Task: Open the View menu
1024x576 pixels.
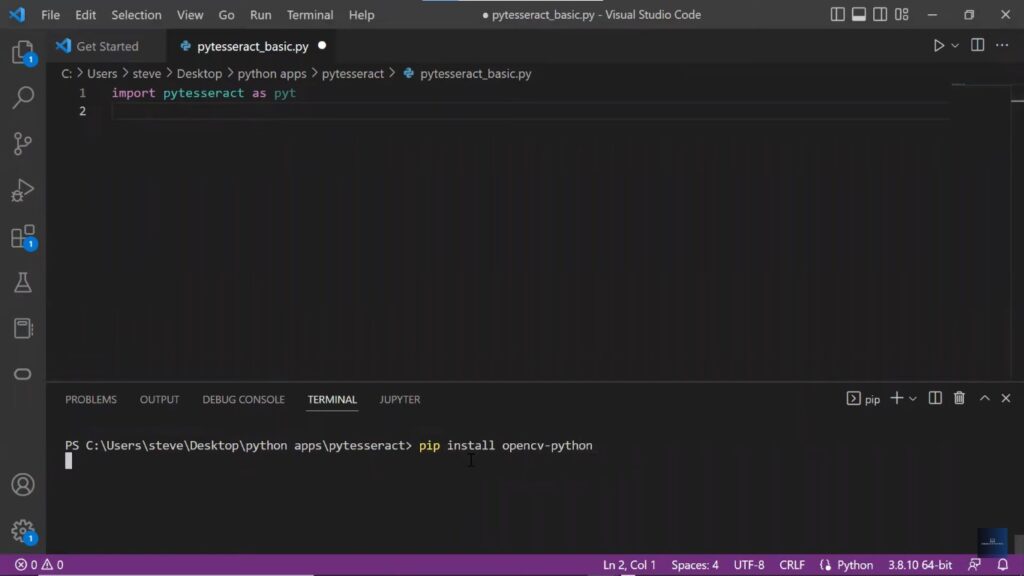Action: [189, 14]
